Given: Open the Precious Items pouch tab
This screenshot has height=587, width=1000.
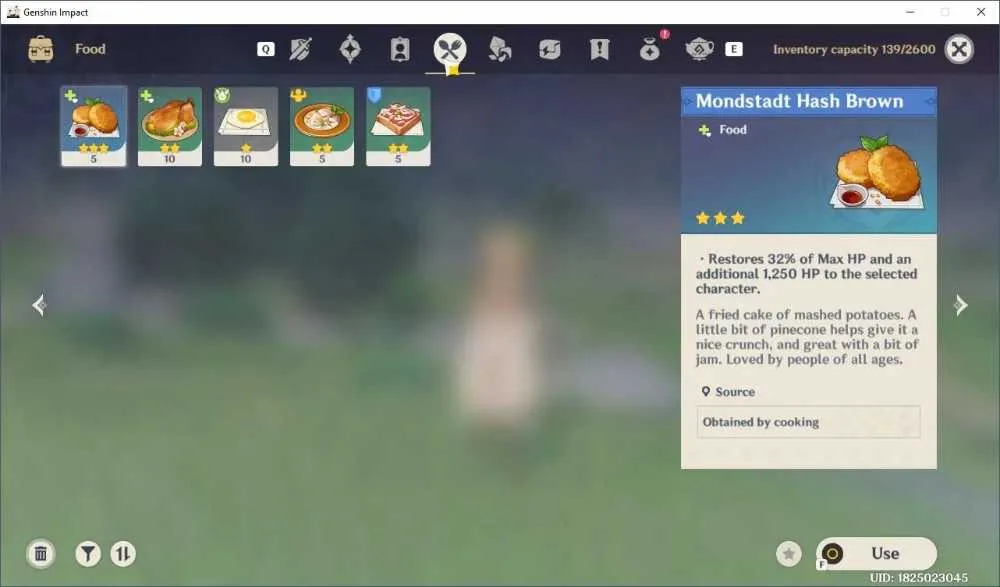Looking at the screenshot, I should pyautogui.click(x=649, y=49).
